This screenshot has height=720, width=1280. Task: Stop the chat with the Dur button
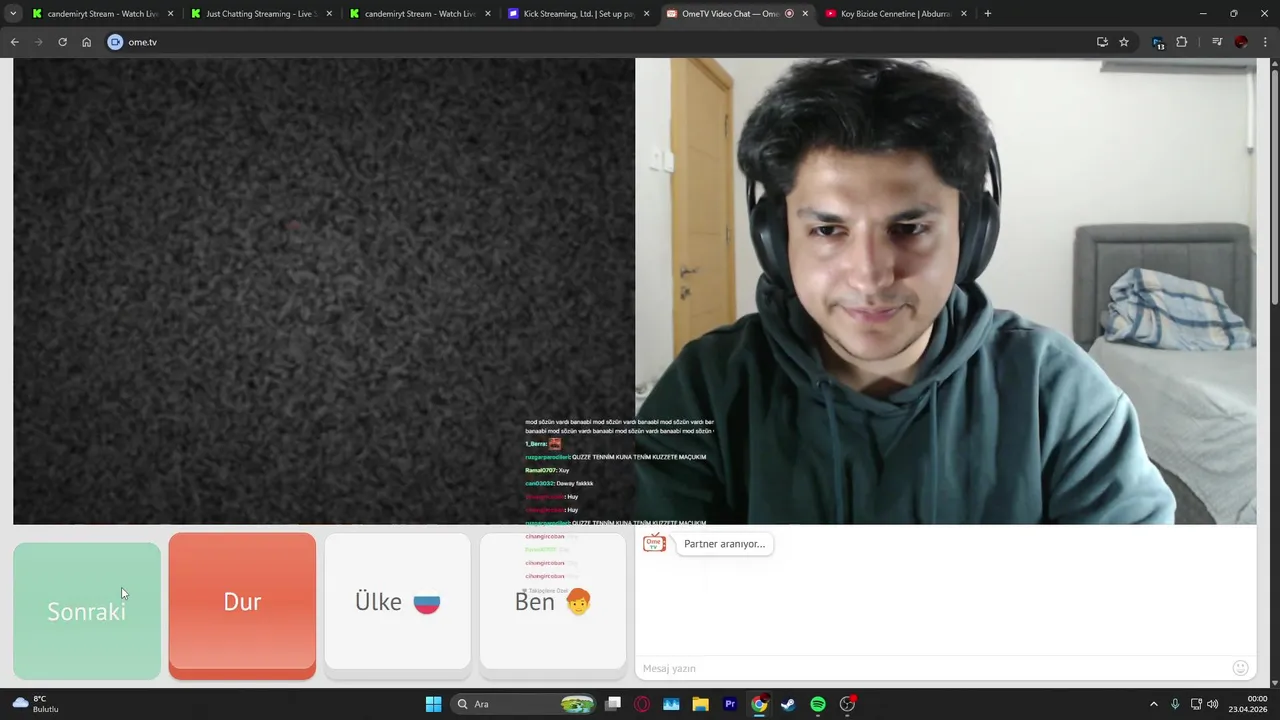(242, 606)
